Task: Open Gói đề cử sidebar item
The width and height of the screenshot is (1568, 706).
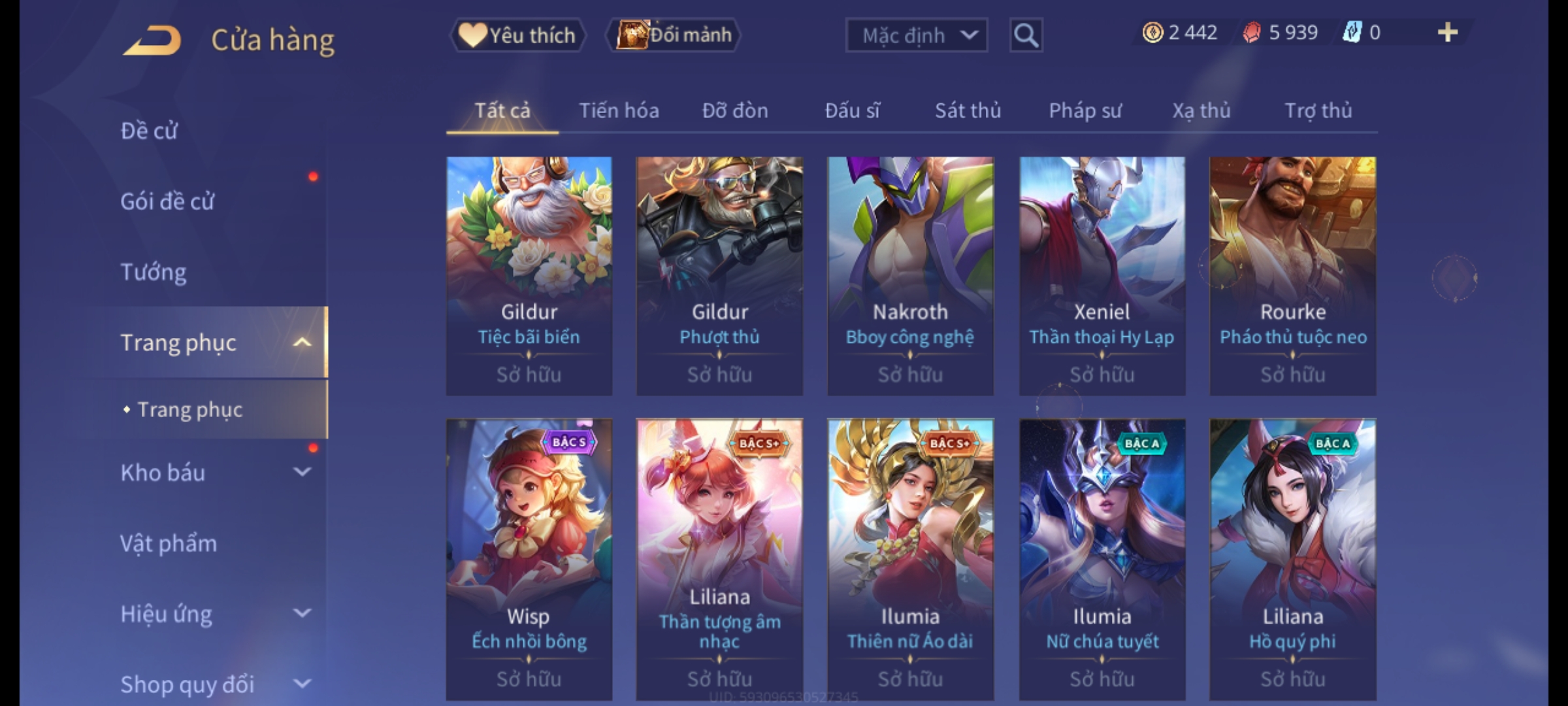Action: pyautogui.click(x=167, y=201)
